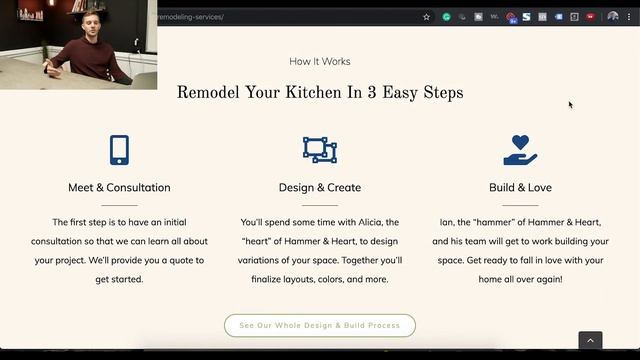Click the 'How It Works' subtitle
The image size is (640, 360).
320,61
